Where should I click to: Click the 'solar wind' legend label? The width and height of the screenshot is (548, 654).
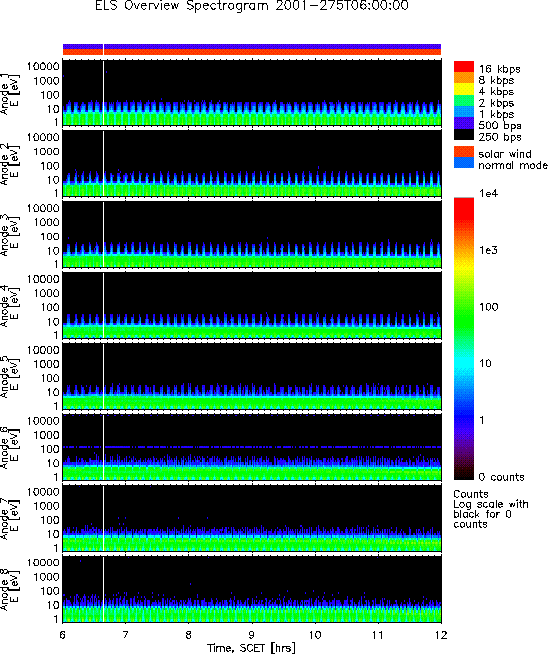click(x=505, y=154)
